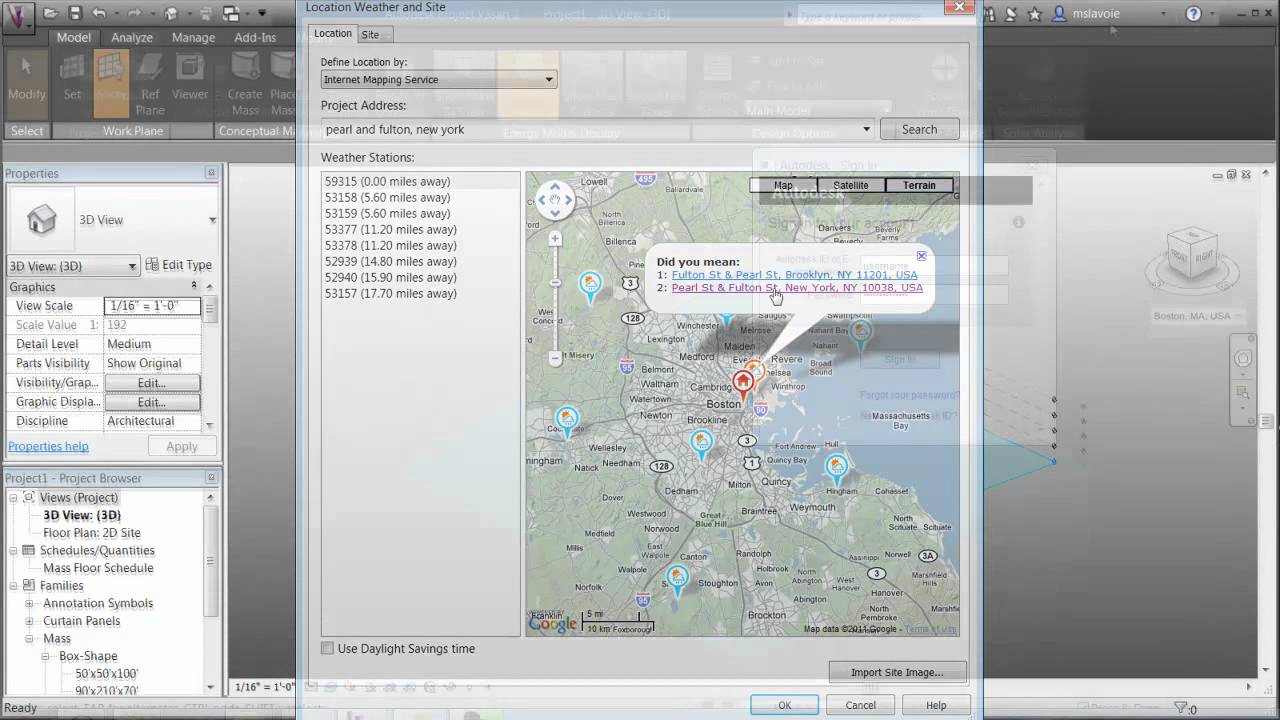This screenshot has width=1280, height=720.
Task: Collapse Schedules/Quantities tree node
Action: click(x=13, y=550)
